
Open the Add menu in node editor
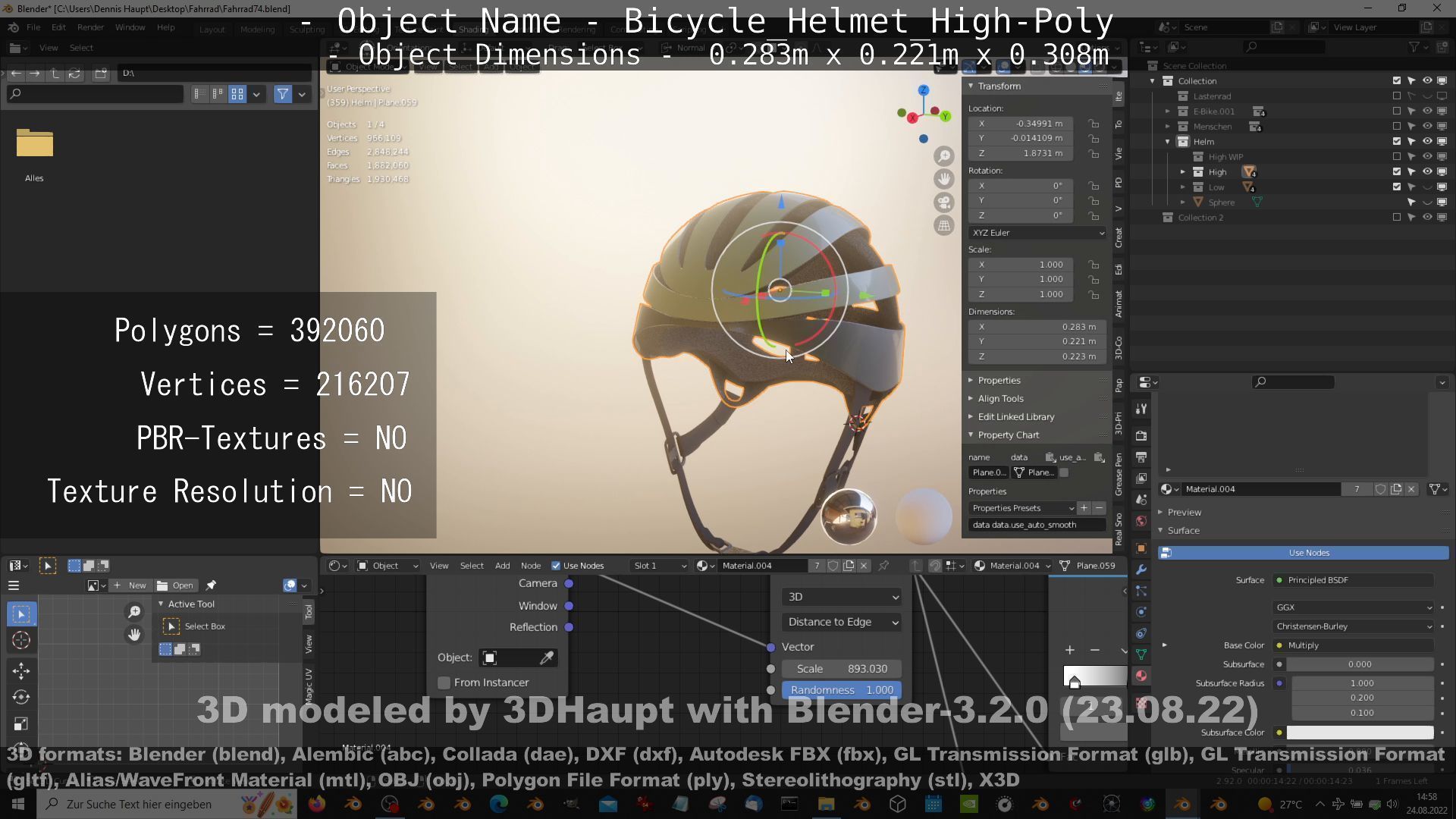pos(502,566)
